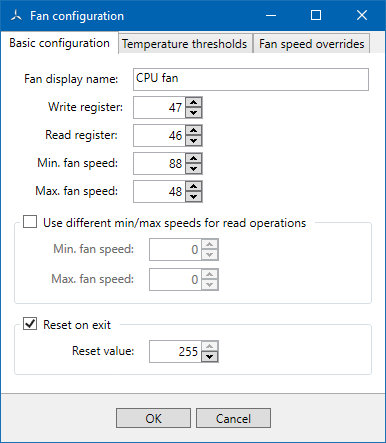Confirm settings with the OK button
Screen dimensions: 386x443
coord(153,418)
